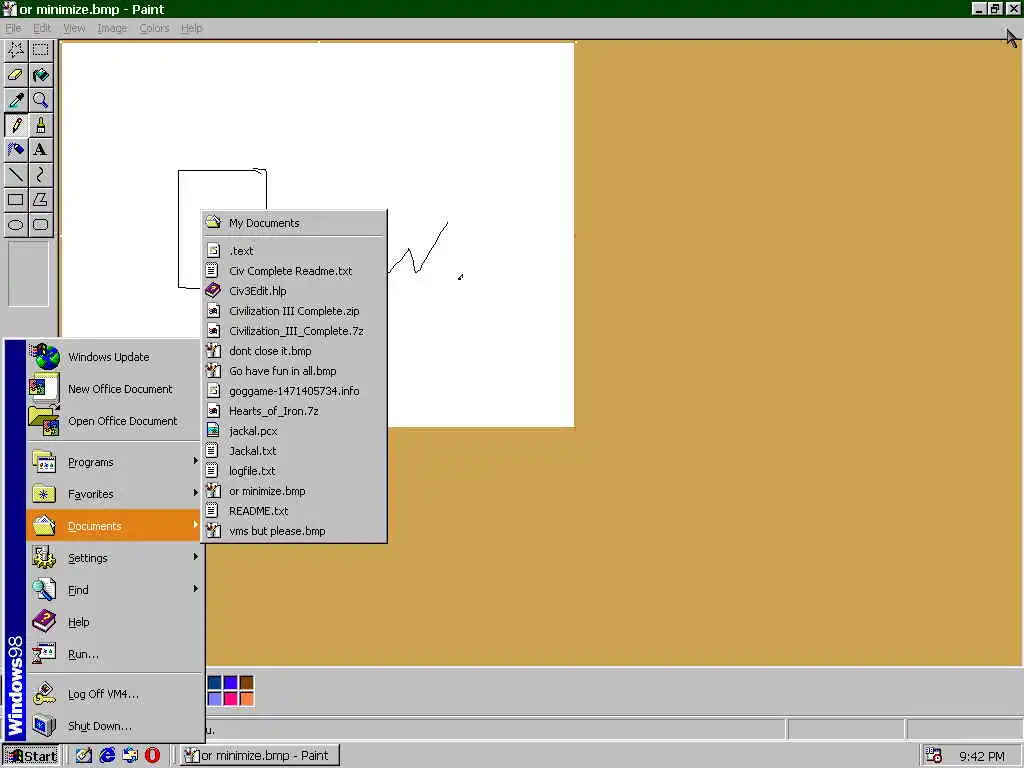Select the Text tool
The height and width of the screenshot is (768, 1024).
pyautogui.click(x=40, y=150)
